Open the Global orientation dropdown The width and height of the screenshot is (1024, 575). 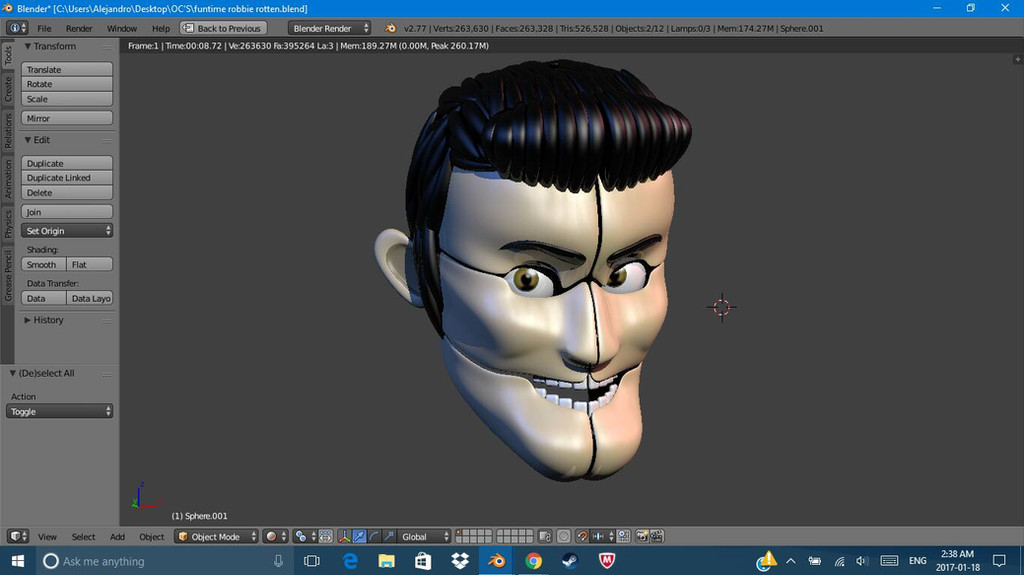pyautogui.click(x=424, y=536)
